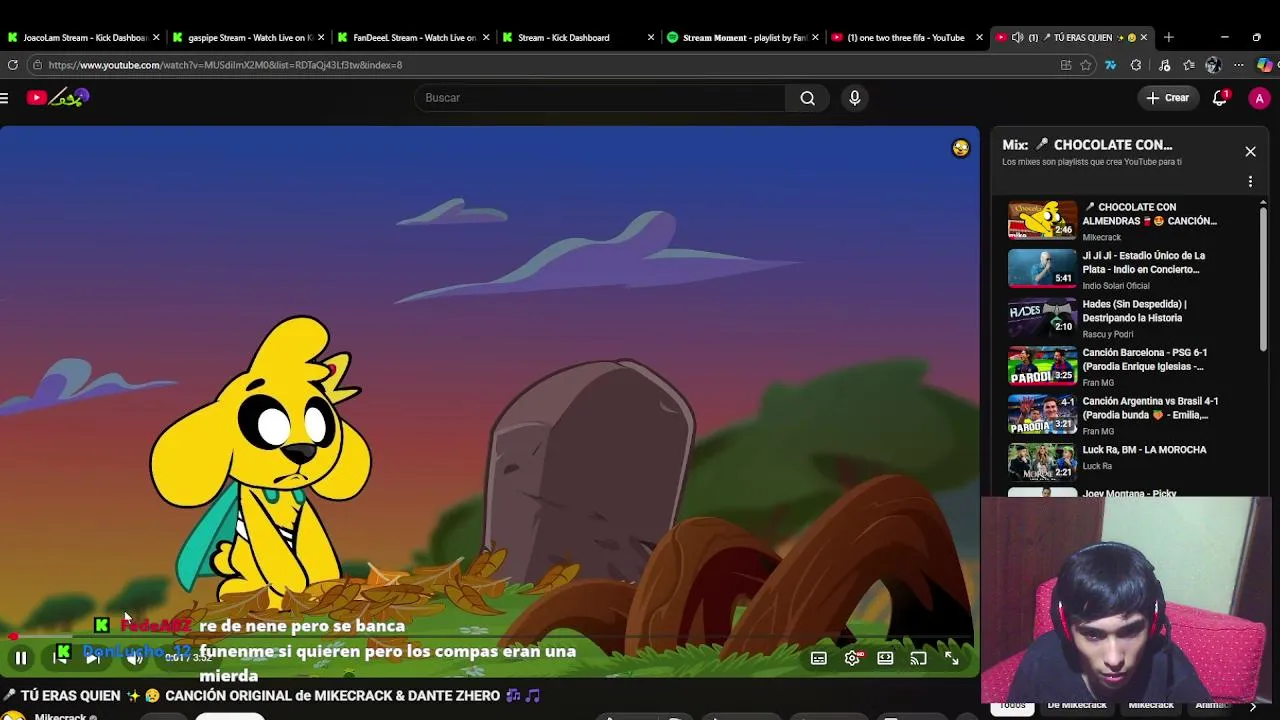Image resolution: width=1280 pixels, height=720 pixels.
Task: Open the browser three-dot menu
Action: click(x=1238, y=65)
